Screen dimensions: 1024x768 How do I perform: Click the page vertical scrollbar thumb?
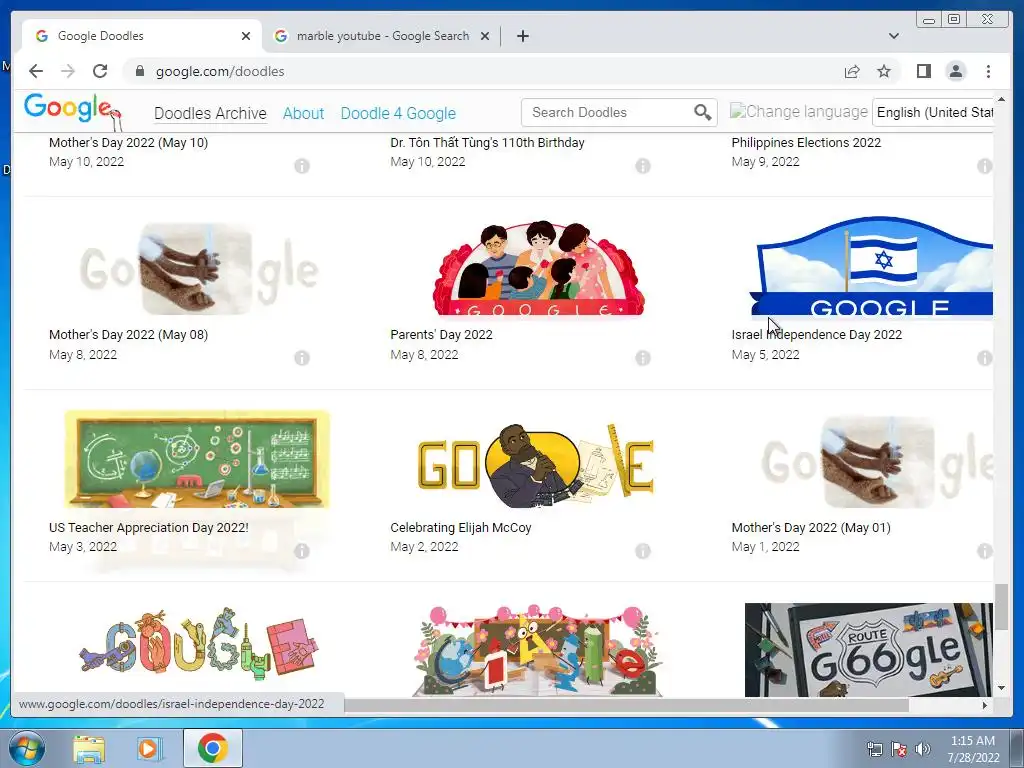(x=1001, y=607)
